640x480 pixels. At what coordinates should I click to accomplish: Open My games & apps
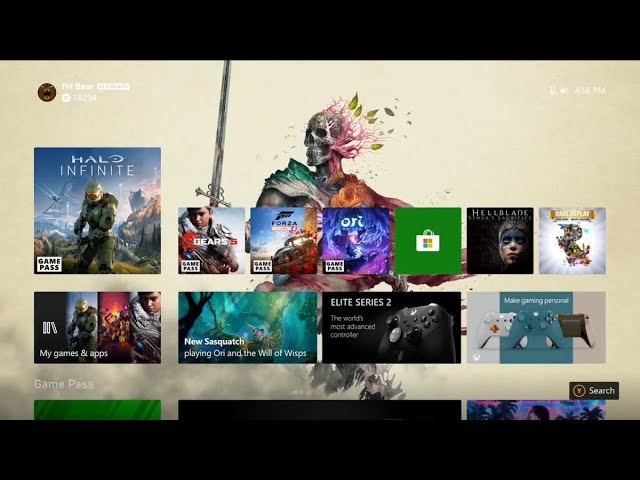97,327
